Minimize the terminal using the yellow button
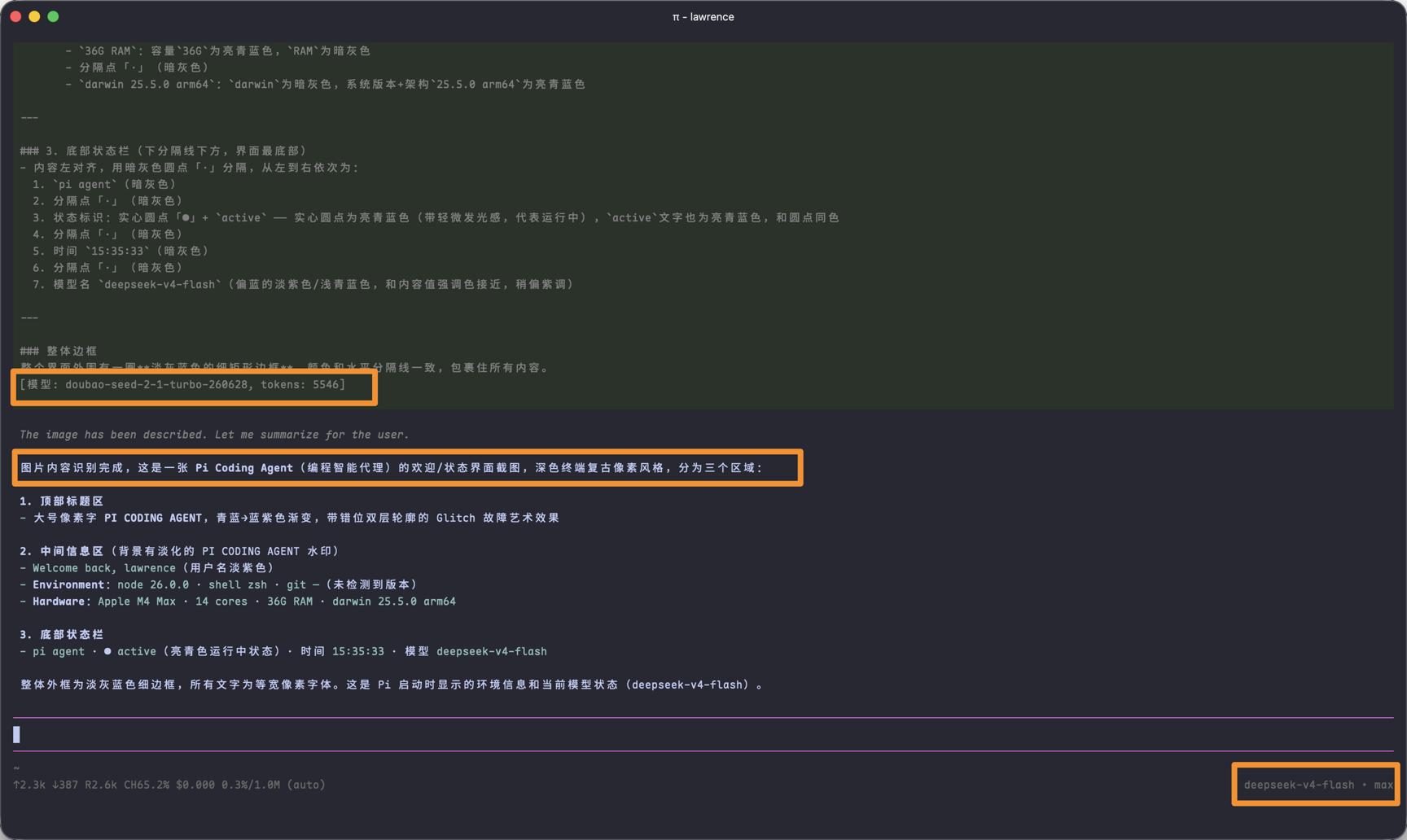 pyautogui.click(x=34, y=16)
